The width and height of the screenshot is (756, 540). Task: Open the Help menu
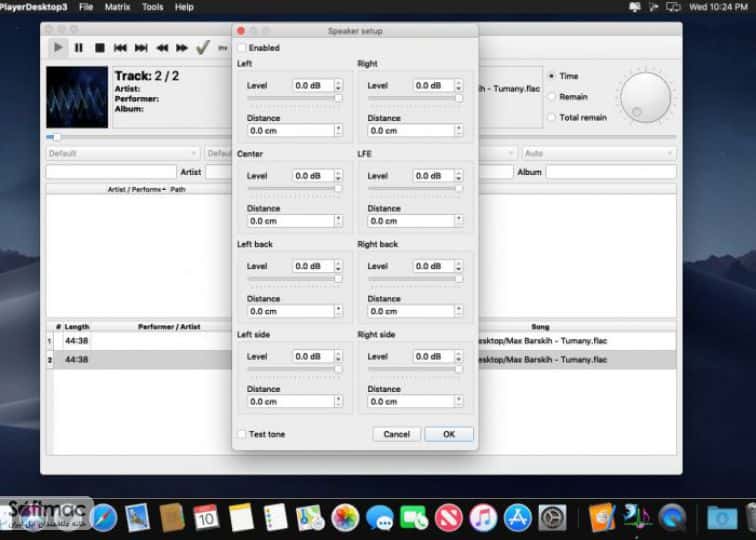184,7
